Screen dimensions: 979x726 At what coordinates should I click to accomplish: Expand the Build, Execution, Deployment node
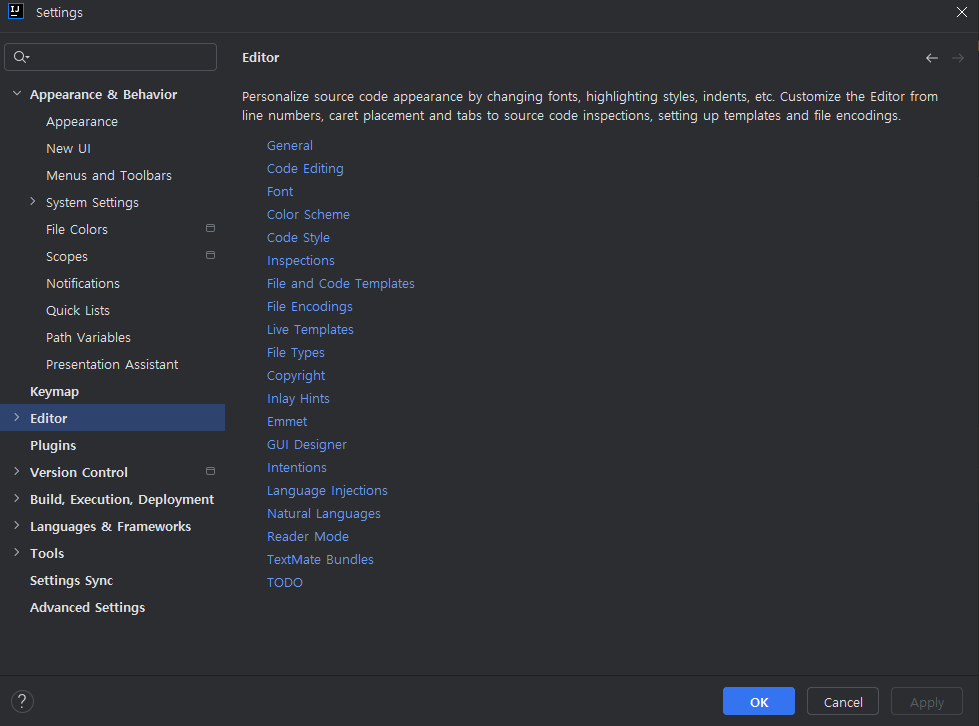tap(16, 499)
